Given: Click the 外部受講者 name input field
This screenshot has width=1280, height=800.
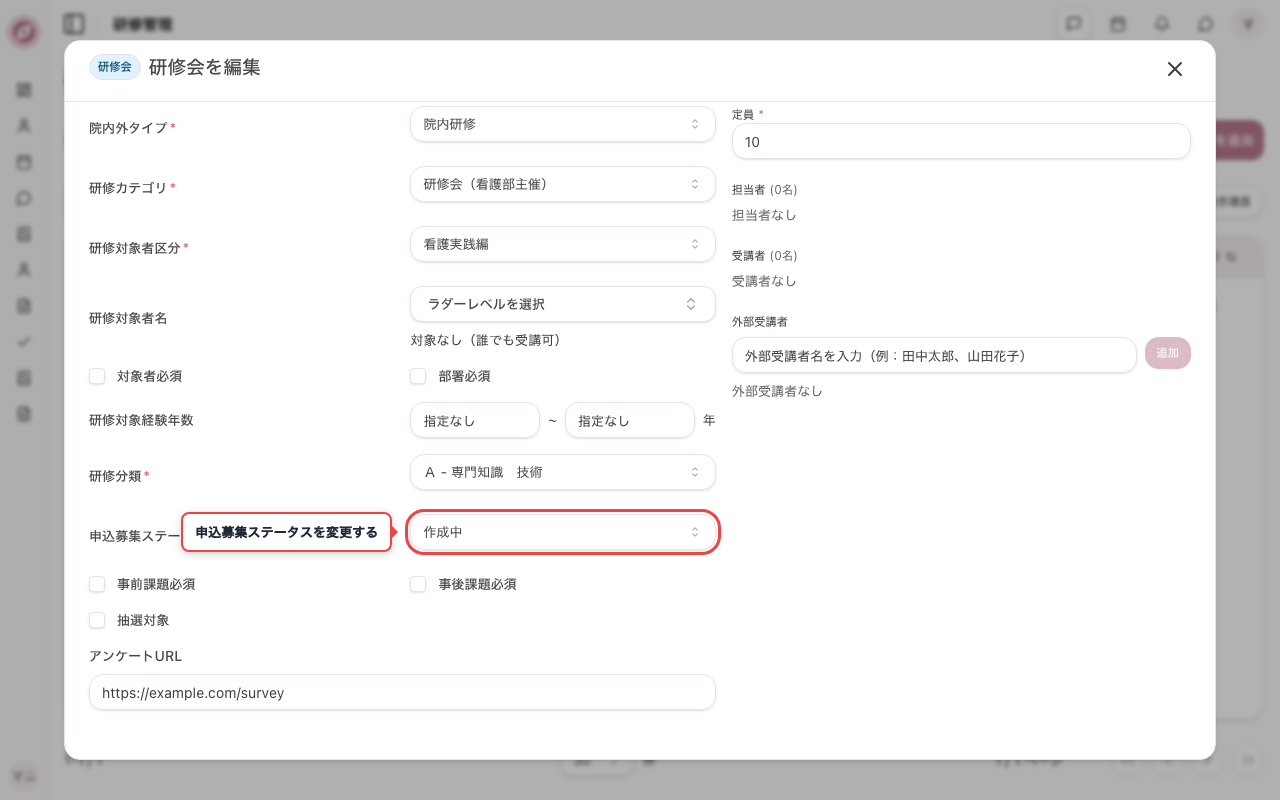Looking at the screenshot, I should [x=934, y=355].
